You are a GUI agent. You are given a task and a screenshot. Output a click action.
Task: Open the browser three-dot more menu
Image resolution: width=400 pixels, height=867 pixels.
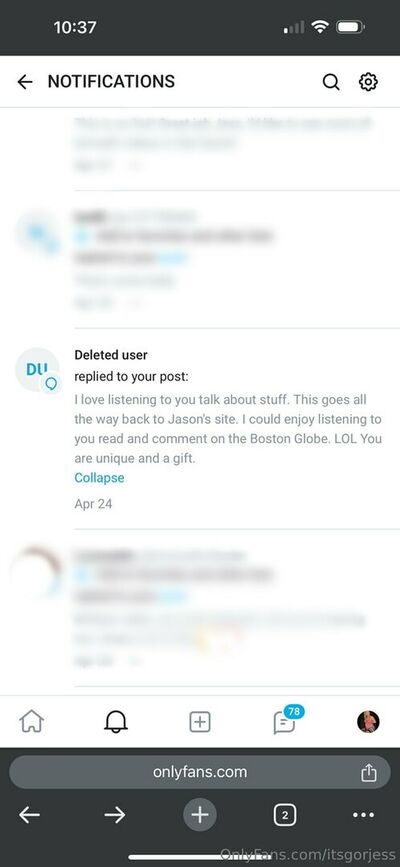(x=363, y=815)
